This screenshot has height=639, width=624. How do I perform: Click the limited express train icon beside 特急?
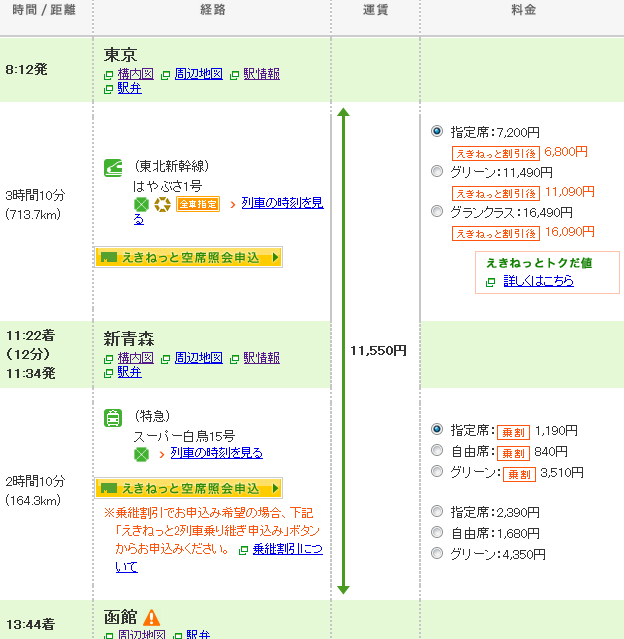click(x=113, y=418)
